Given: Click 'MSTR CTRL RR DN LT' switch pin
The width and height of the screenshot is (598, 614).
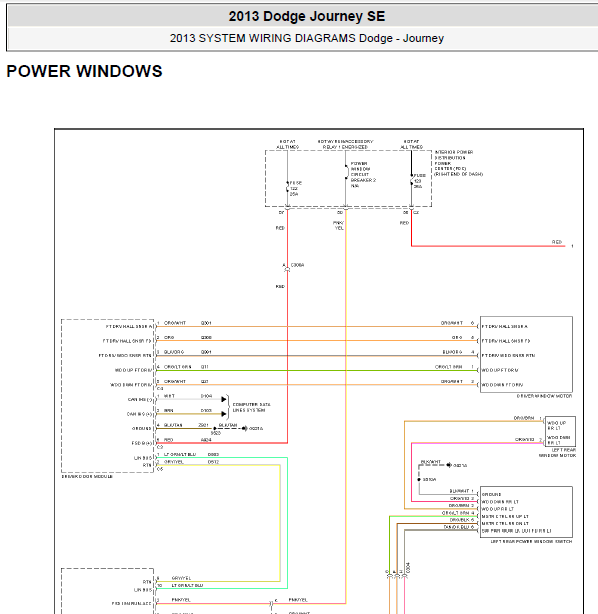Looking at the screenshot, I should click(505, 524).
